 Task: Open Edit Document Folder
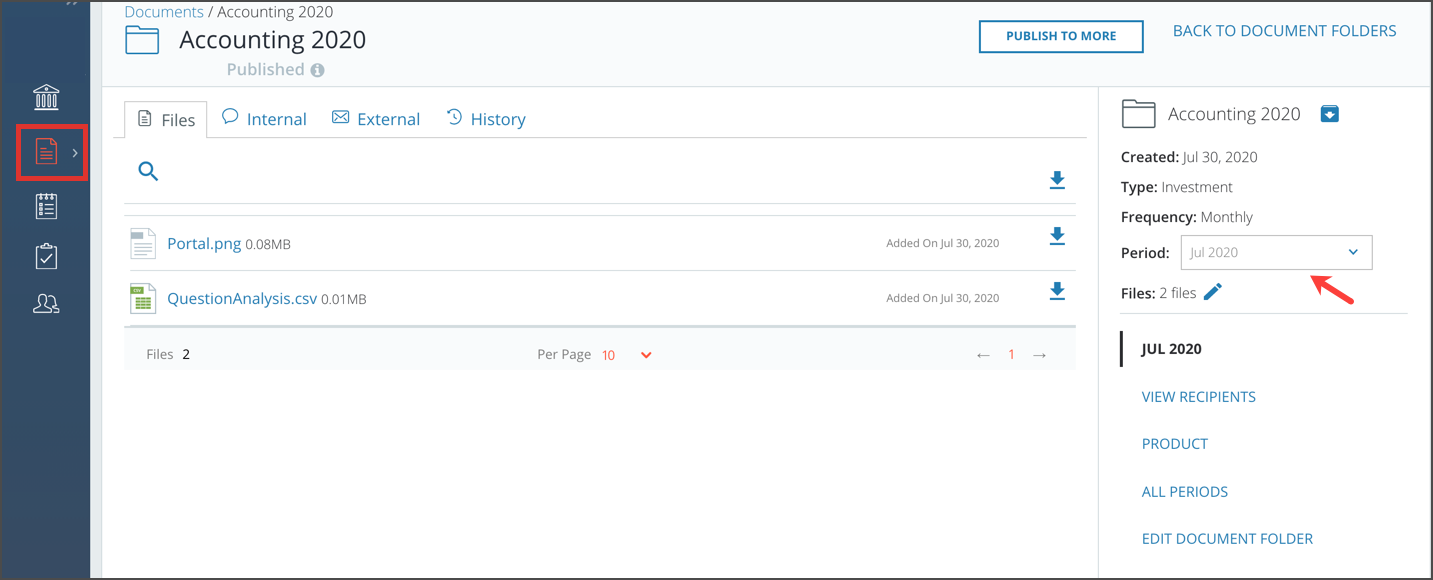click(1227, 539)
